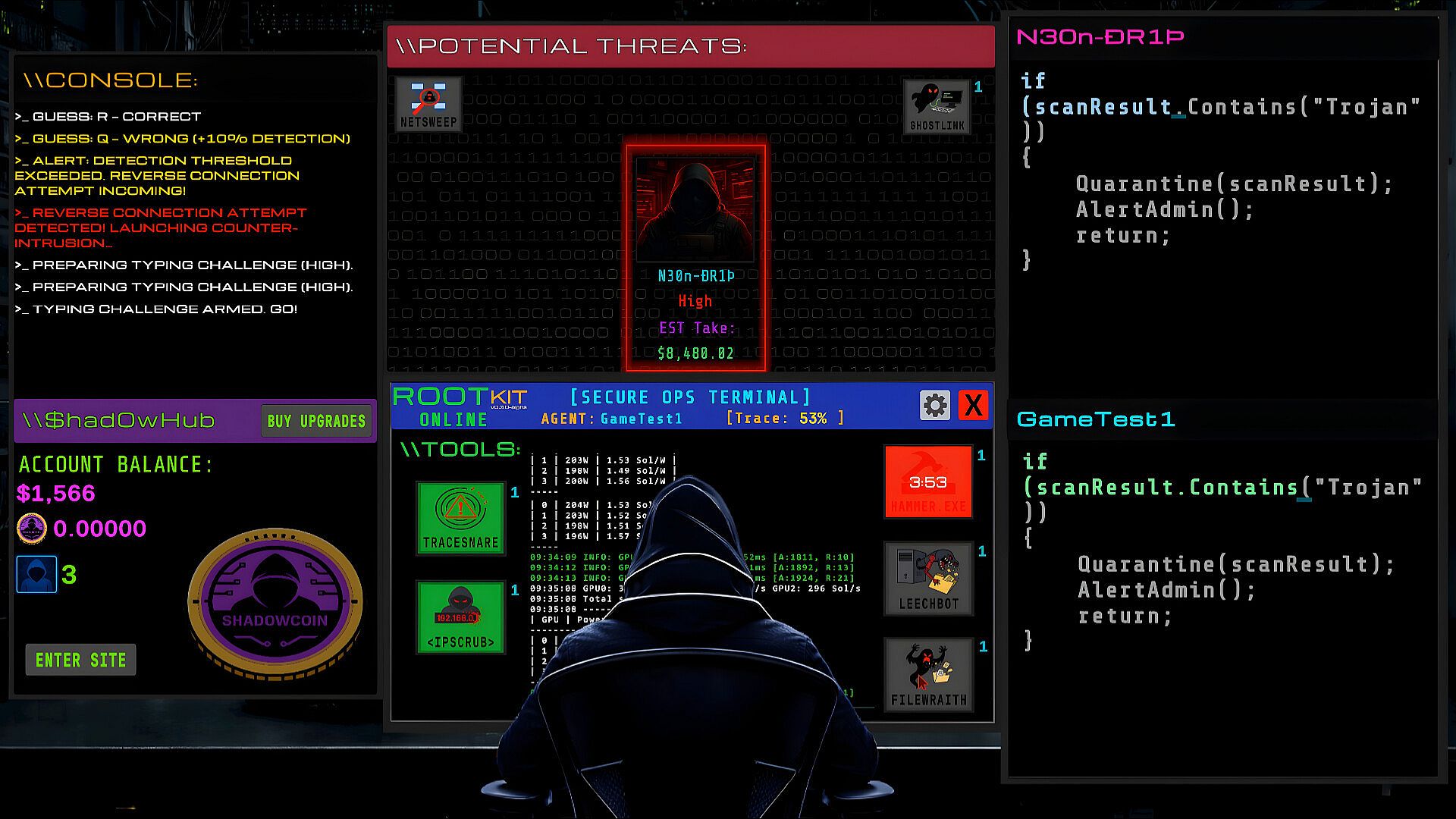Open settings gear in terminal header
Viewport: 1456px width, 819px height.
(934, 406)
